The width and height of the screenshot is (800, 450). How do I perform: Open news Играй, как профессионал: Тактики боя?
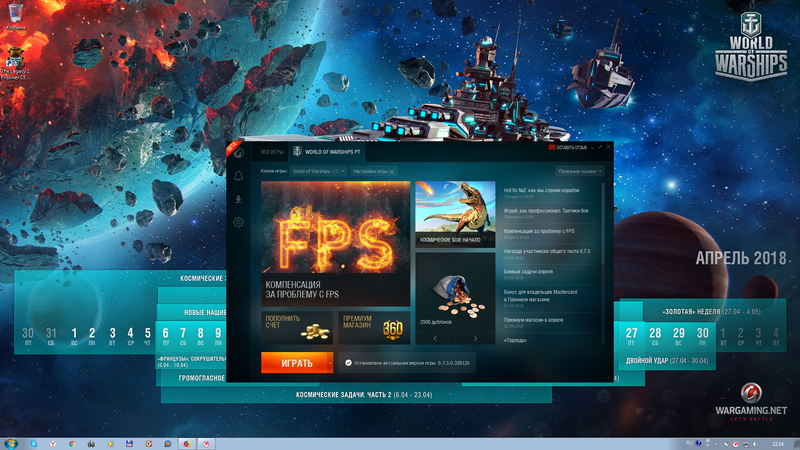548,213
